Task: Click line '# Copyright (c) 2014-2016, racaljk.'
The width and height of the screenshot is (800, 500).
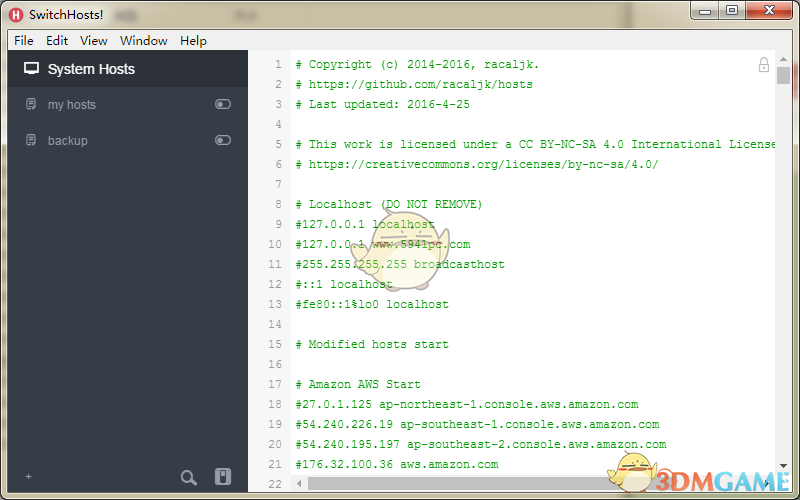Action: (x=417, y=65)
